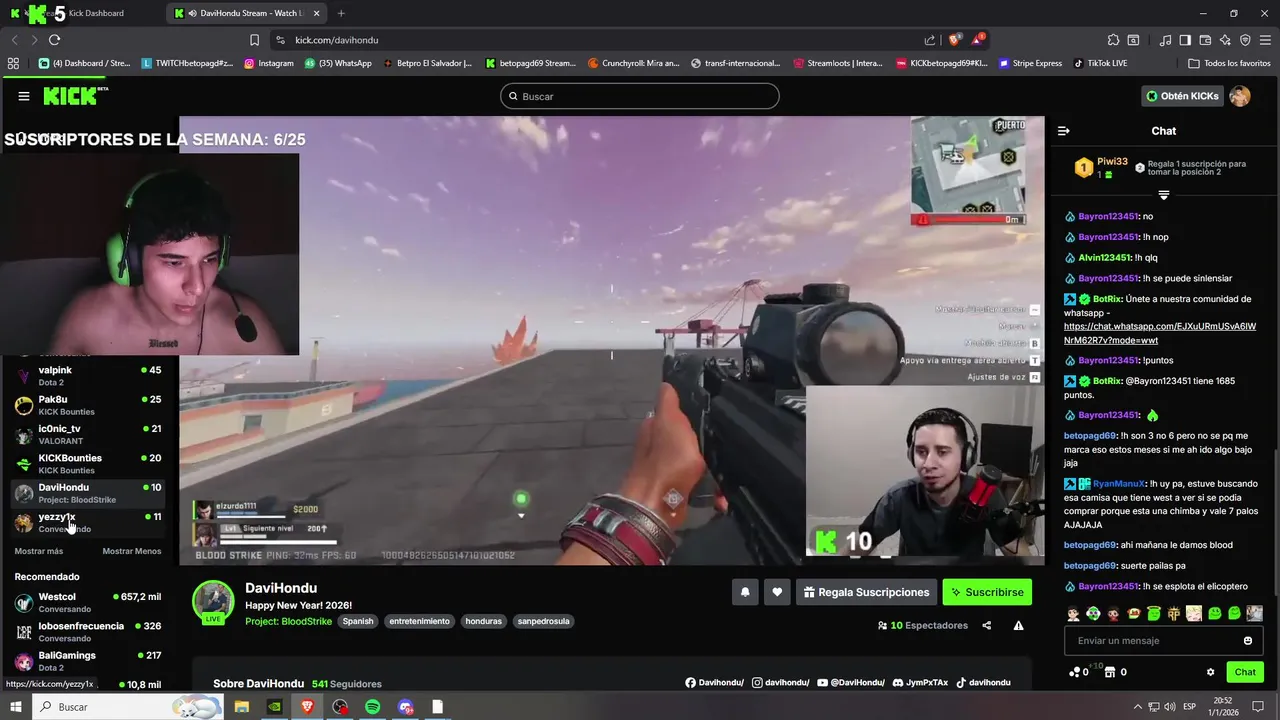Open Pak8u channel in sidebar
This screenshot has width=1280, height=720.
(x=88, y=405)
